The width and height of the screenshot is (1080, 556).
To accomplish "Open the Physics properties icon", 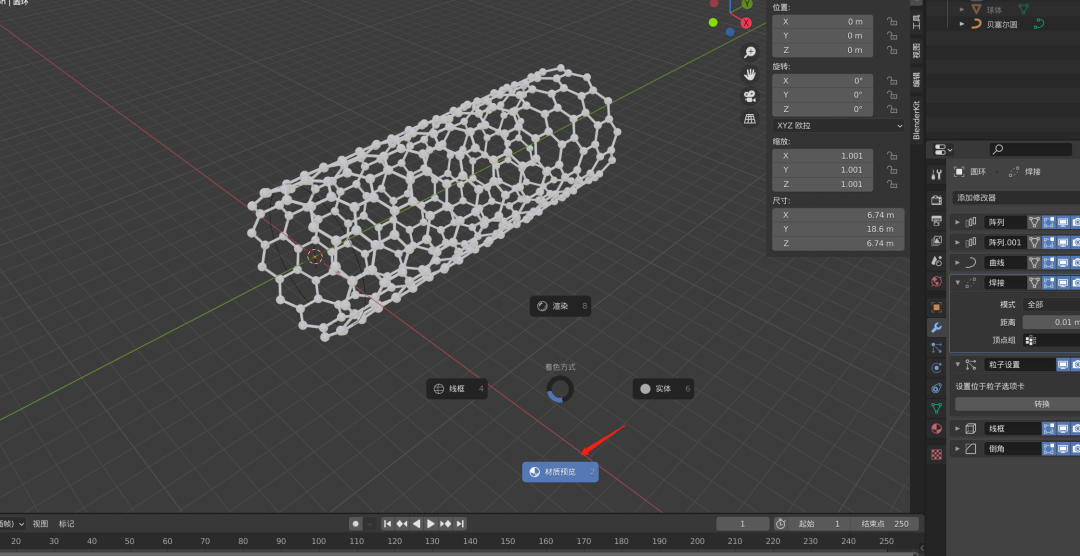I will click(x=936, y=368).
